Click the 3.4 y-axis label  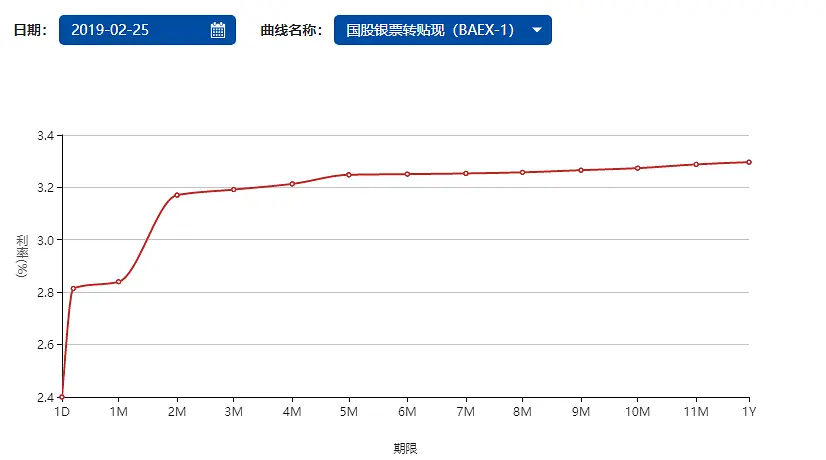click(45, 136)
